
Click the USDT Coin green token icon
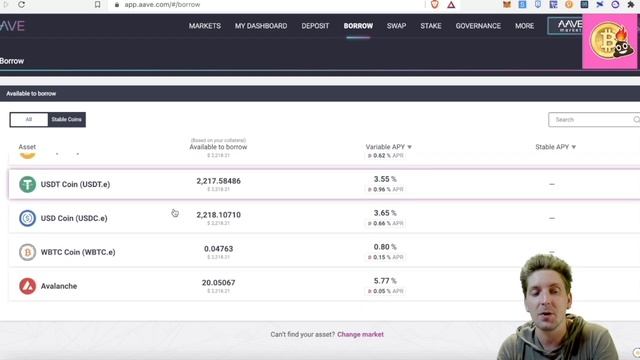click(x=27, y=184)
